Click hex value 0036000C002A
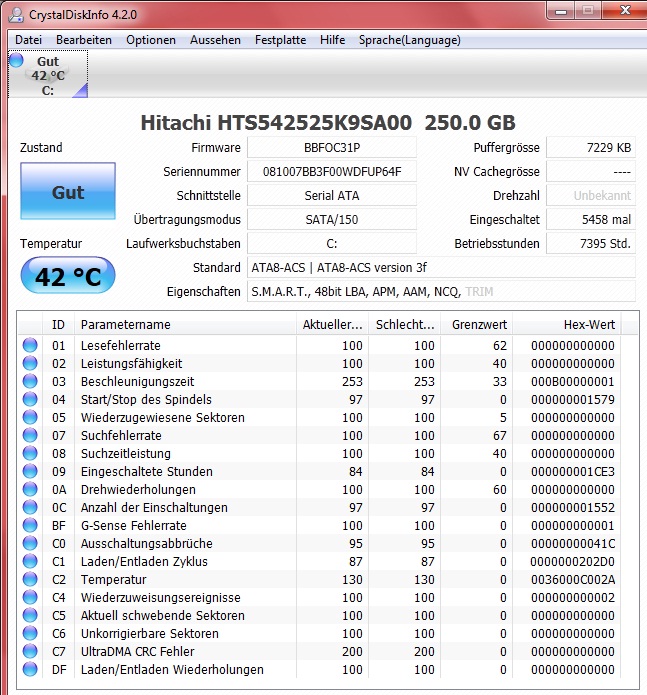The height and width of the screenshot is (695, 647). pyautogui.click(x=573, y=580)
